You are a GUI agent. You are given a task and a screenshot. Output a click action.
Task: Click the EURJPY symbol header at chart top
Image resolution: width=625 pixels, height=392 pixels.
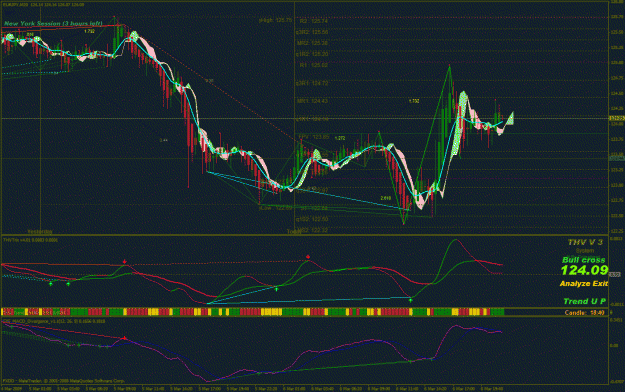[x=43, y=5]
